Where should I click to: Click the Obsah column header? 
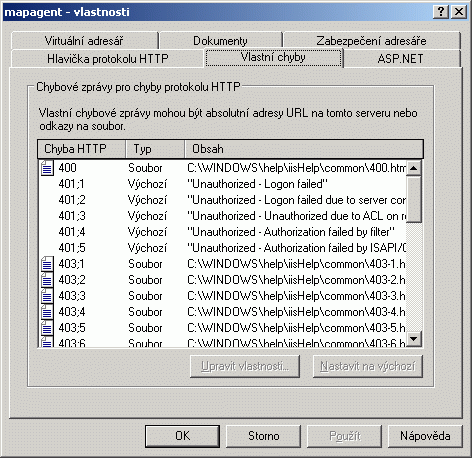coord(304,149)
